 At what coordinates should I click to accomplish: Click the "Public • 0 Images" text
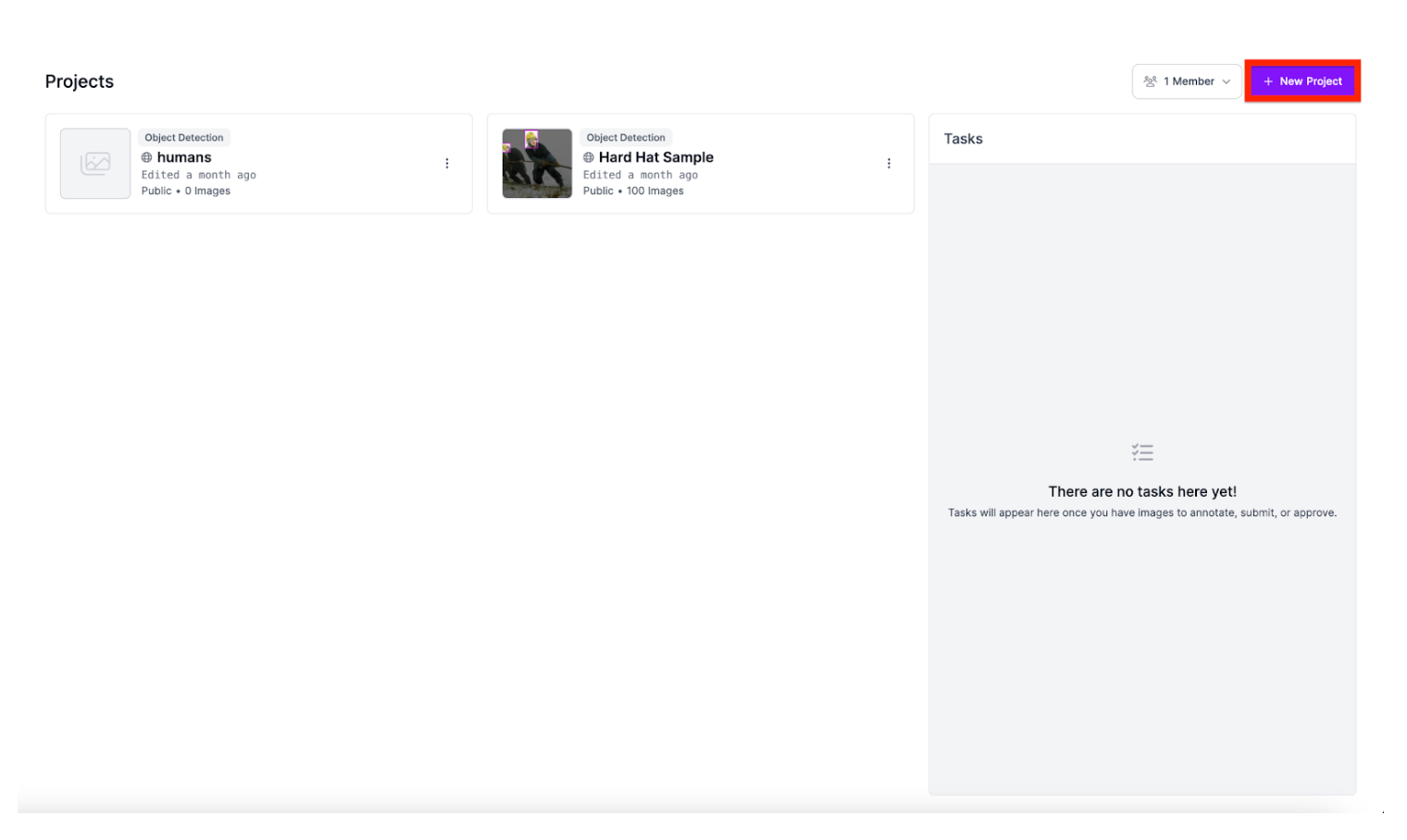coord(186,191)
